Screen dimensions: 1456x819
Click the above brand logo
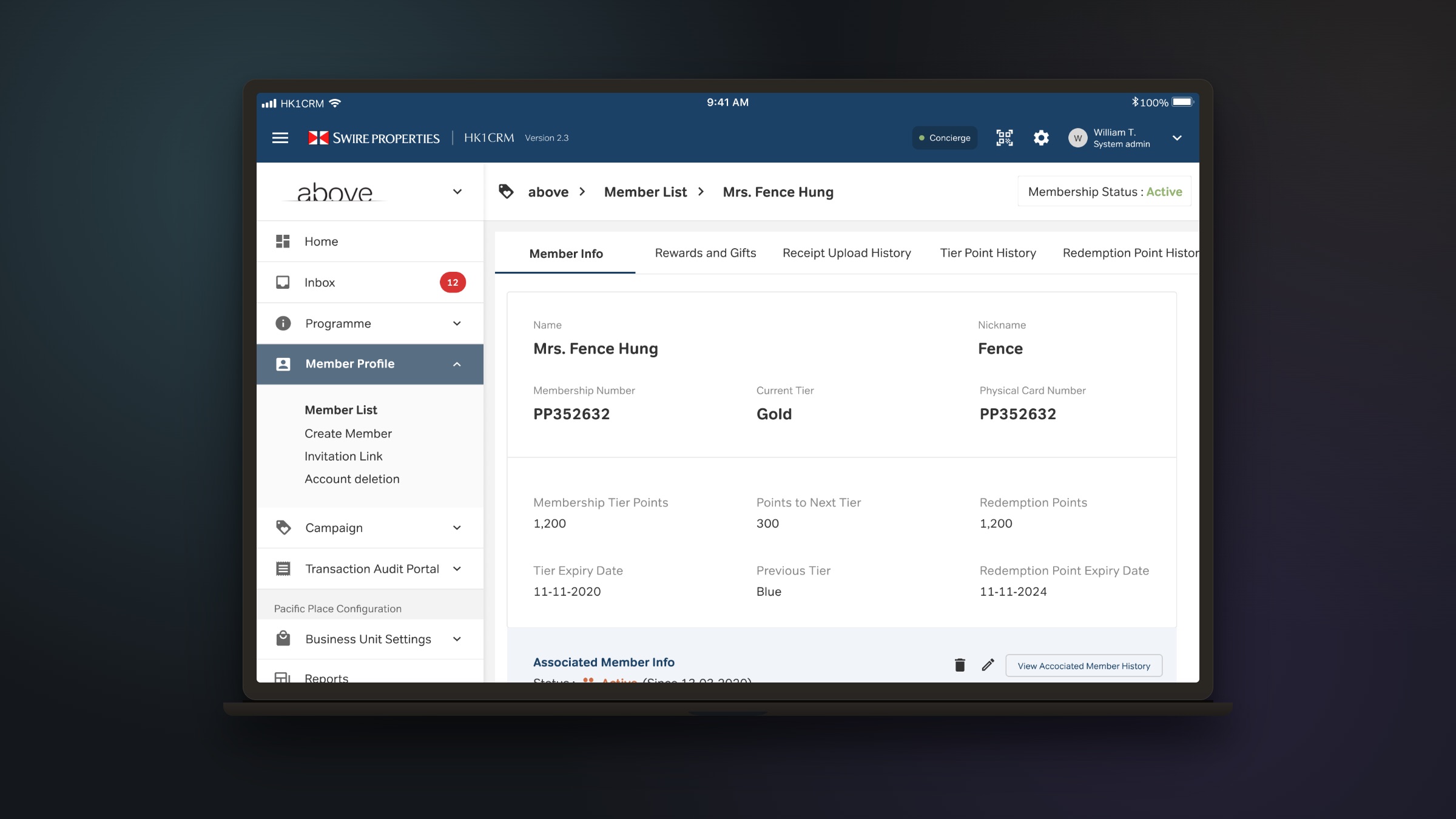coord(334,192)
